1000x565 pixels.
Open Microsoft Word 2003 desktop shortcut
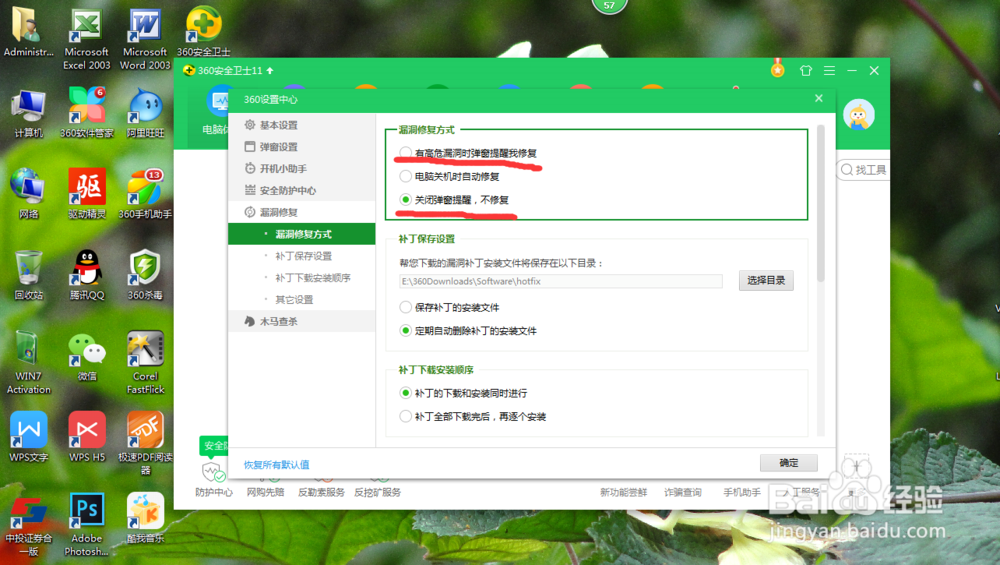(145, 38)
